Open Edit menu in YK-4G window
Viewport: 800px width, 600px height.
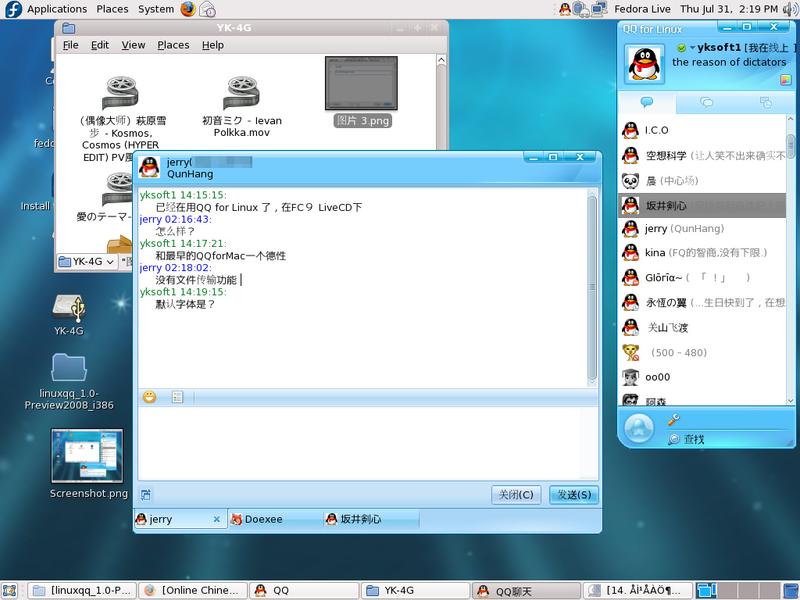(x=99, y=45)
